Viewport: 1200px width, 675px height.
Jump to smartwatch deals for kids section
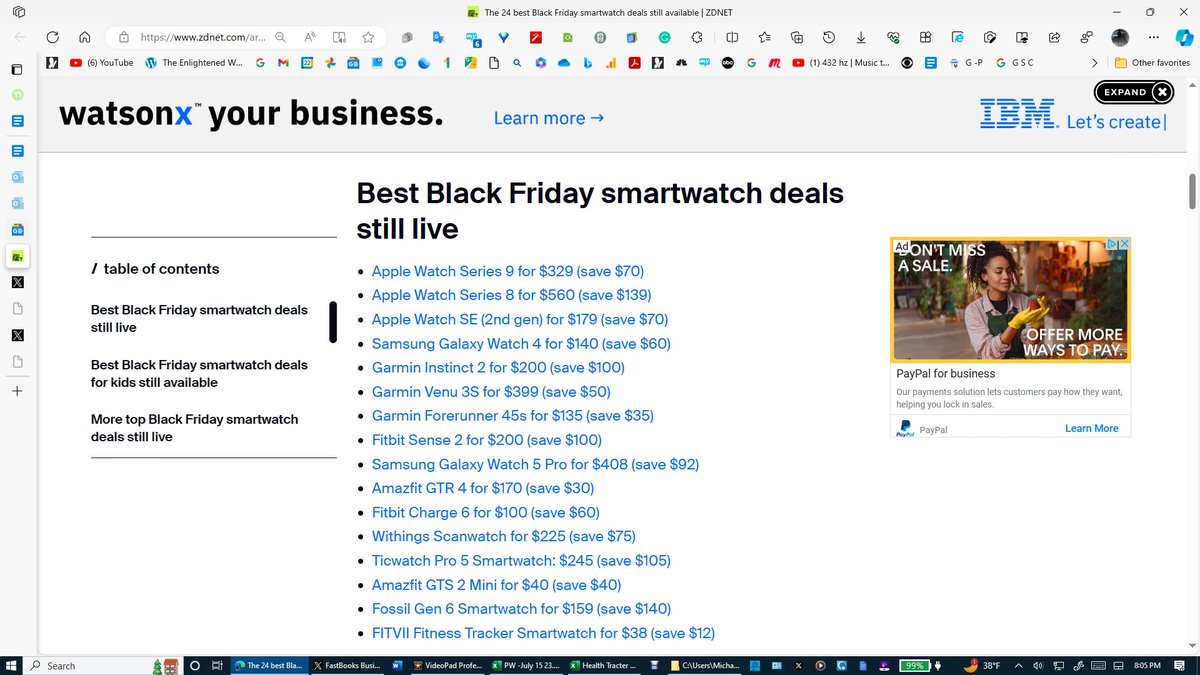[199, 374]
